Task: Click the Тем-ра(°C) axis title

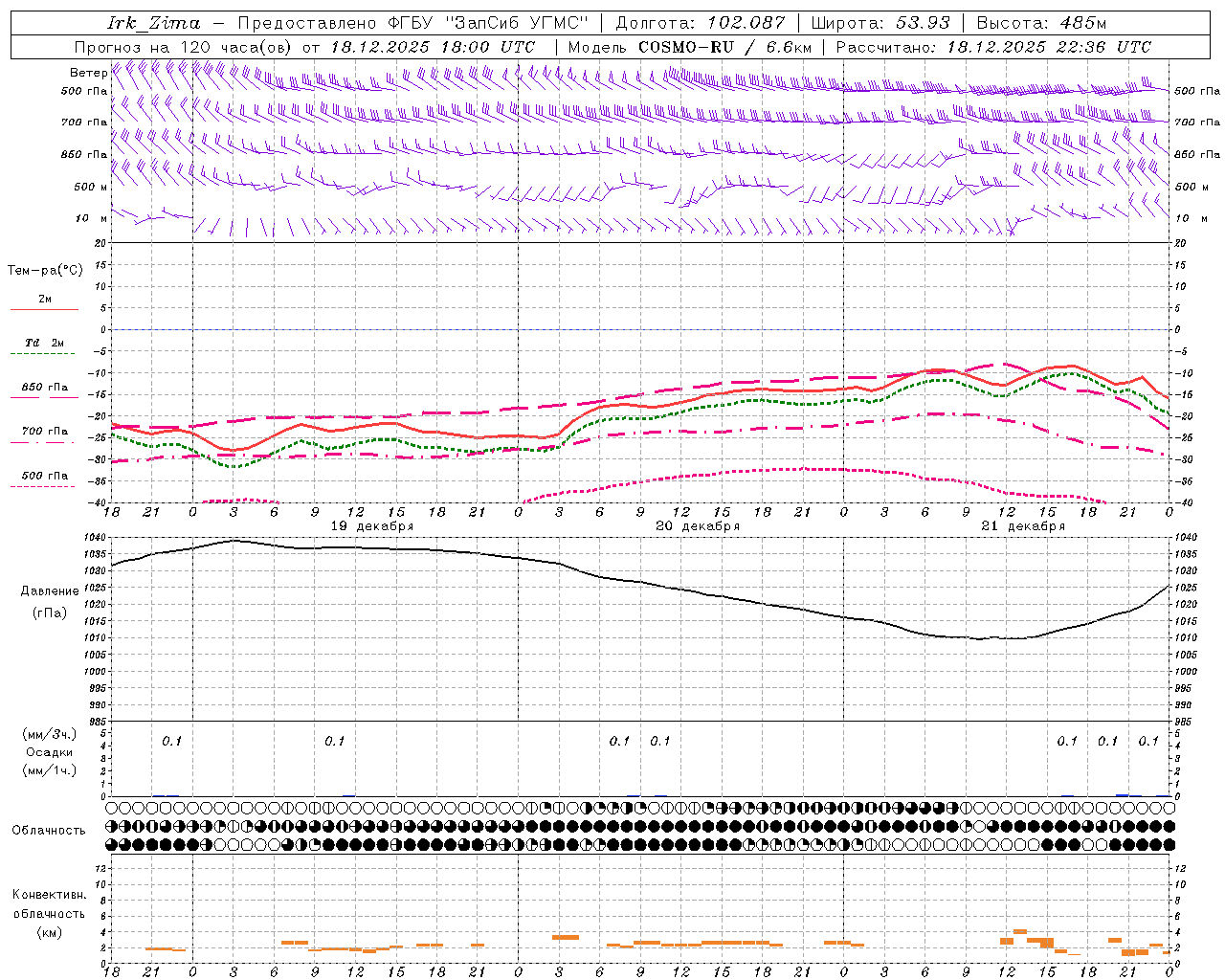Action: click(45, 271)
